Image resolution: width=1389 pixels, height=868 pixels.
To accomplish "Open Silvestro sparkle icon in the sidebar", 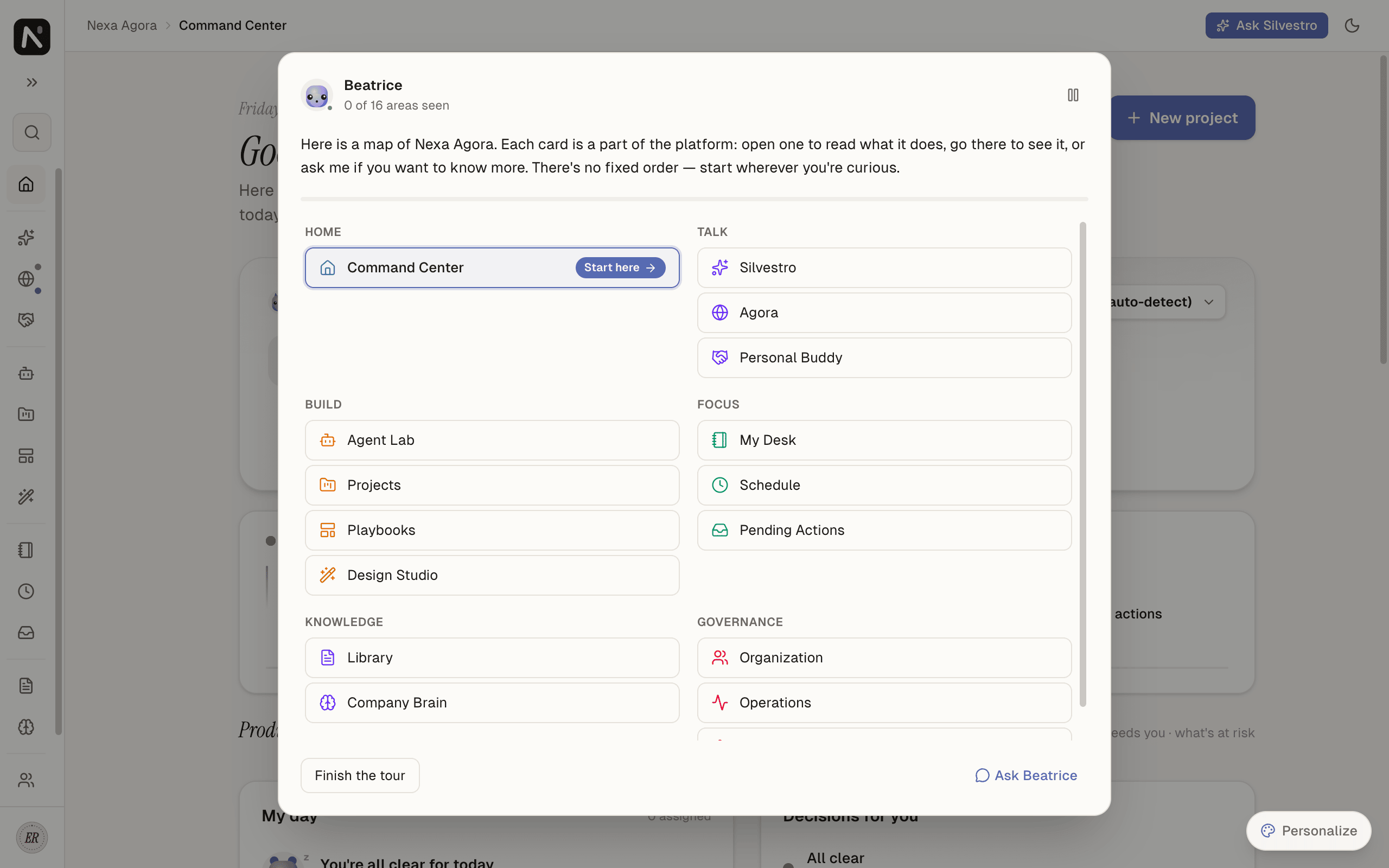I will pos(27,238).
